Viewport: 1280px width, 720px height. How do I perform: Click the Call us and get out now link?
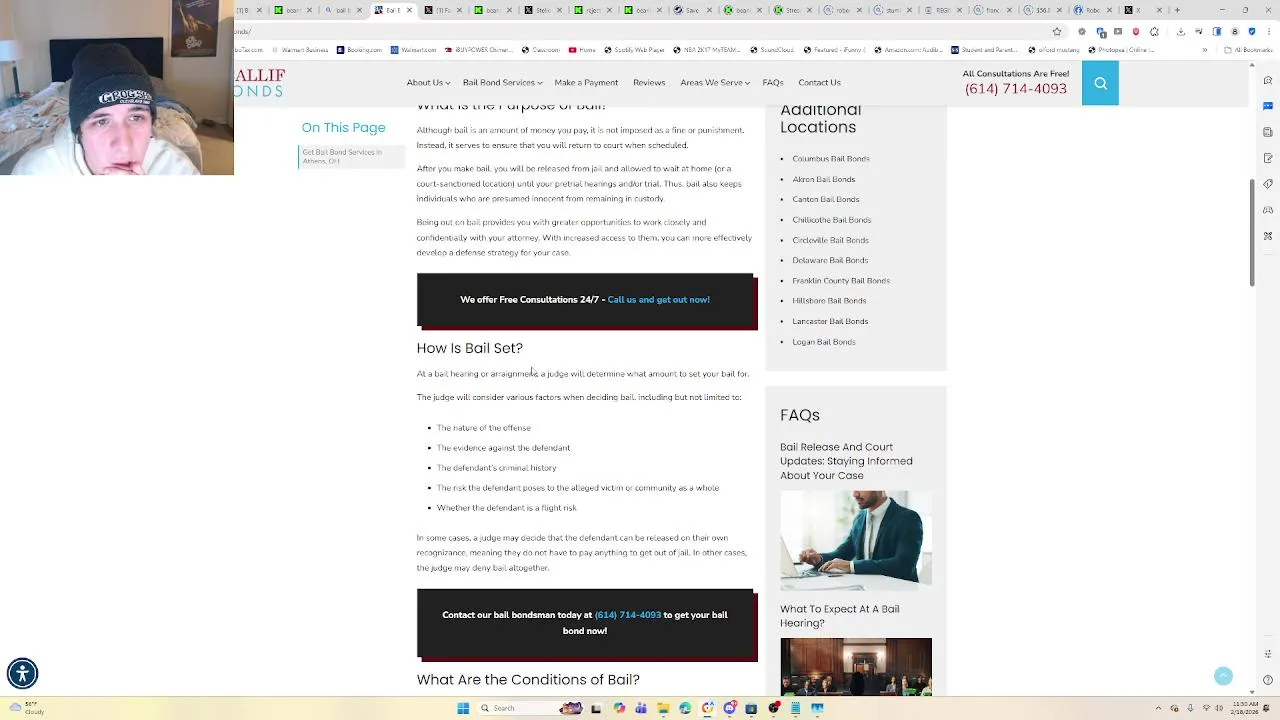click(658, 300)
